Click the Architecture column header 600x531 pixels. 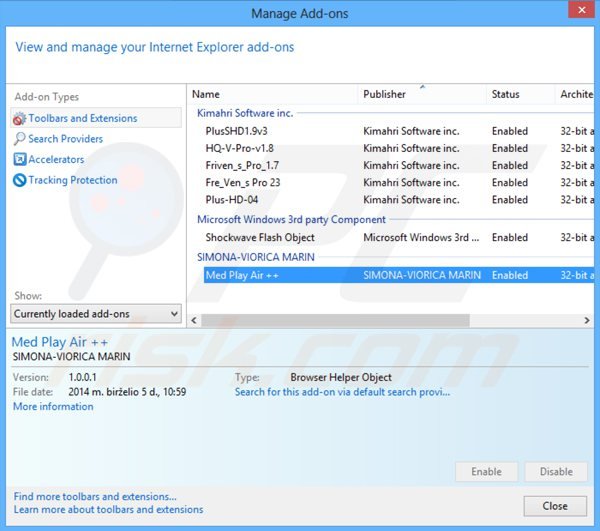(x=576, y=94)
